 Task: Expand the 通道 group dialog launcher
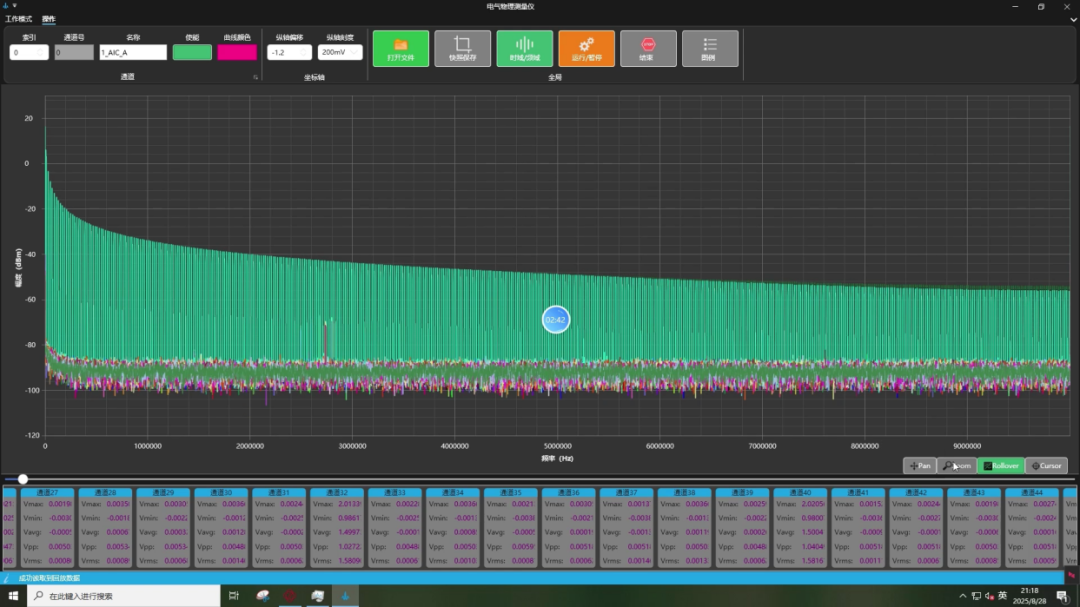coord(255,77)
